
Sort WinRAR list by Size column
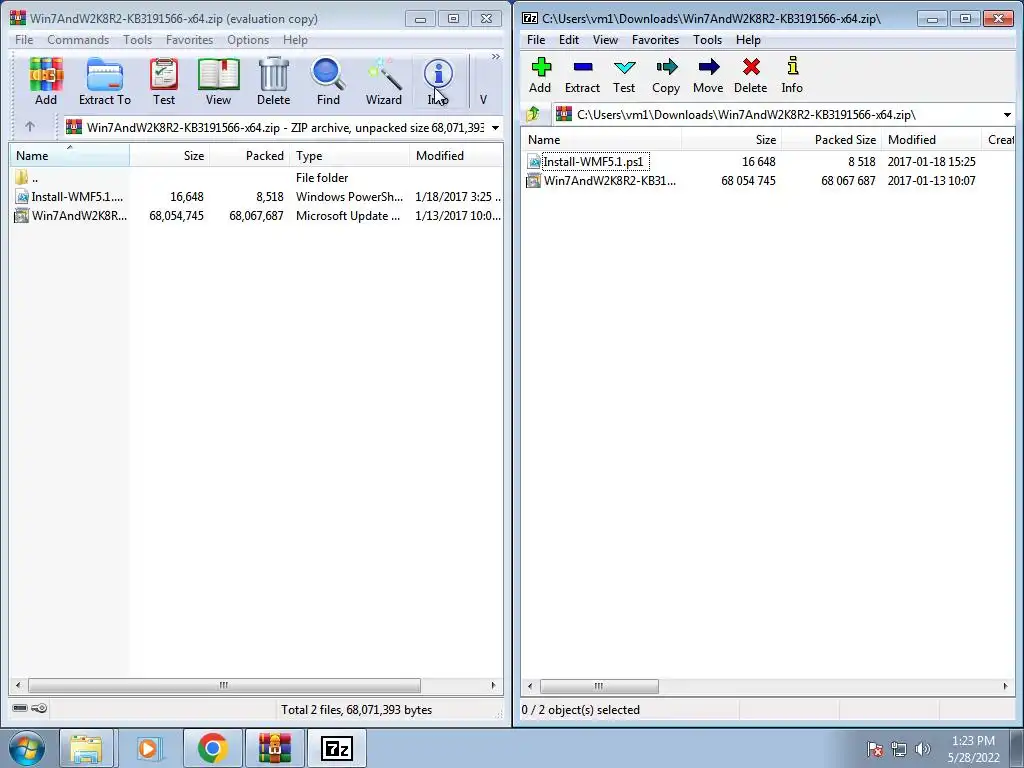(x=169, y=155)
